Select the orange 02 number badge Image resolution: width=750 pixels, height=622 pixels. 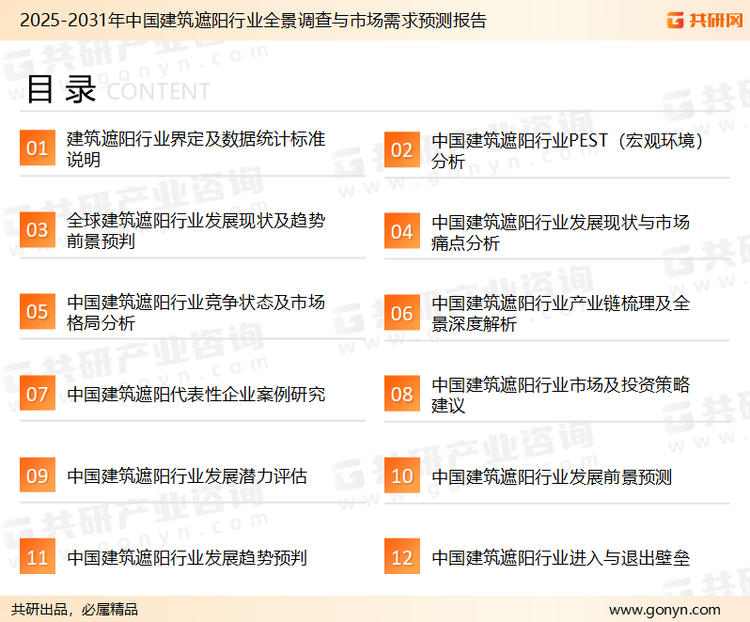tap(402, 150)
